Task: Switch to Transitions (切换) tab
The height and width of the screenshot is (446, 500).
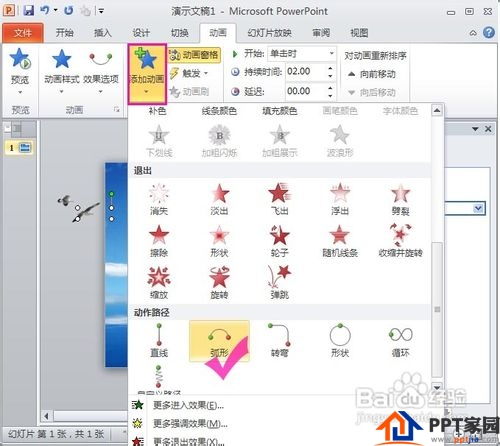Action: pyautogui.click(x=180, y=33)
